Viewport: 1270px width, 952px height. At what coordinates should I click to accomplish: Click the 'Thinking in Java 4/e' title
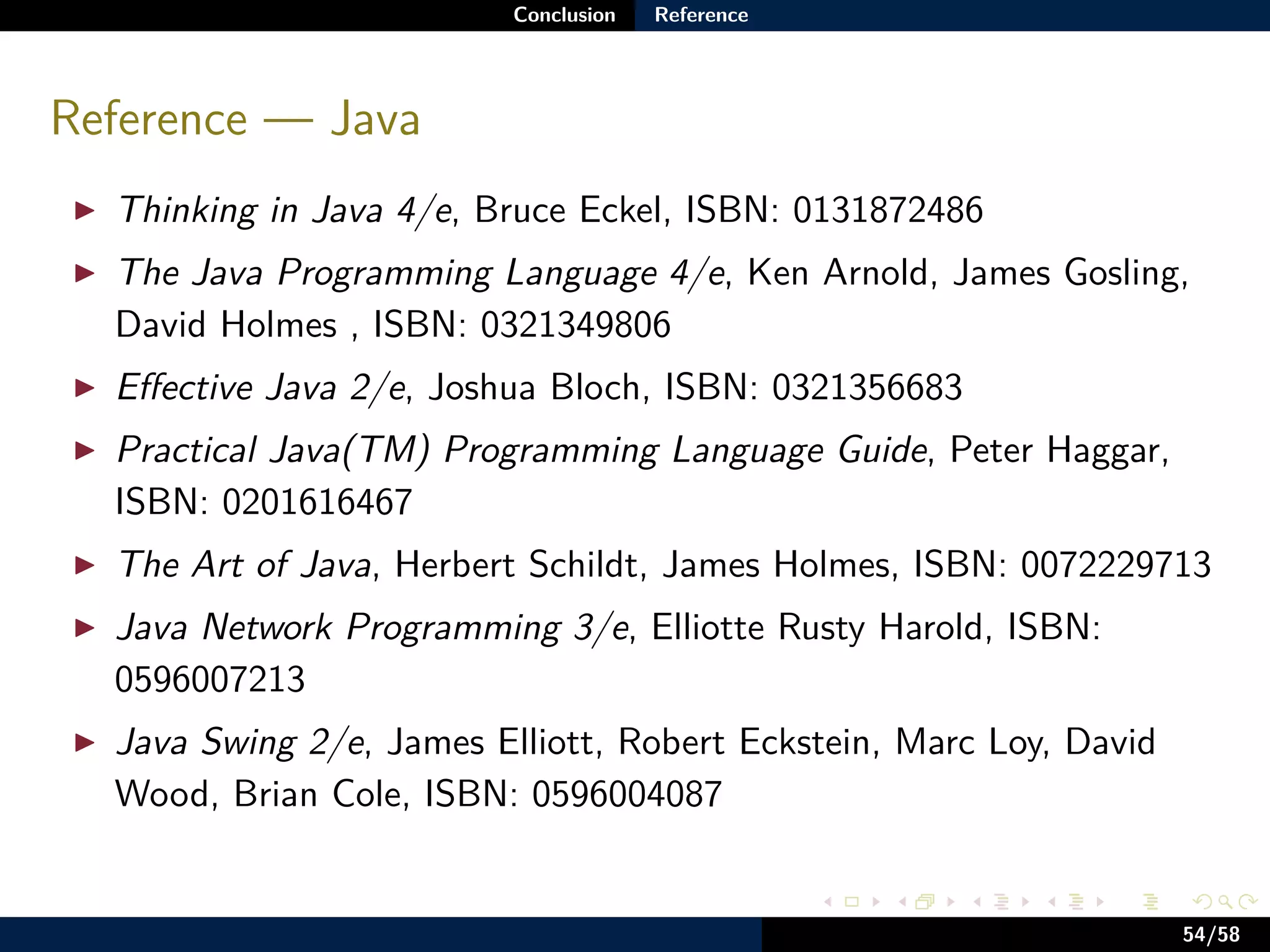click(286, 210)
